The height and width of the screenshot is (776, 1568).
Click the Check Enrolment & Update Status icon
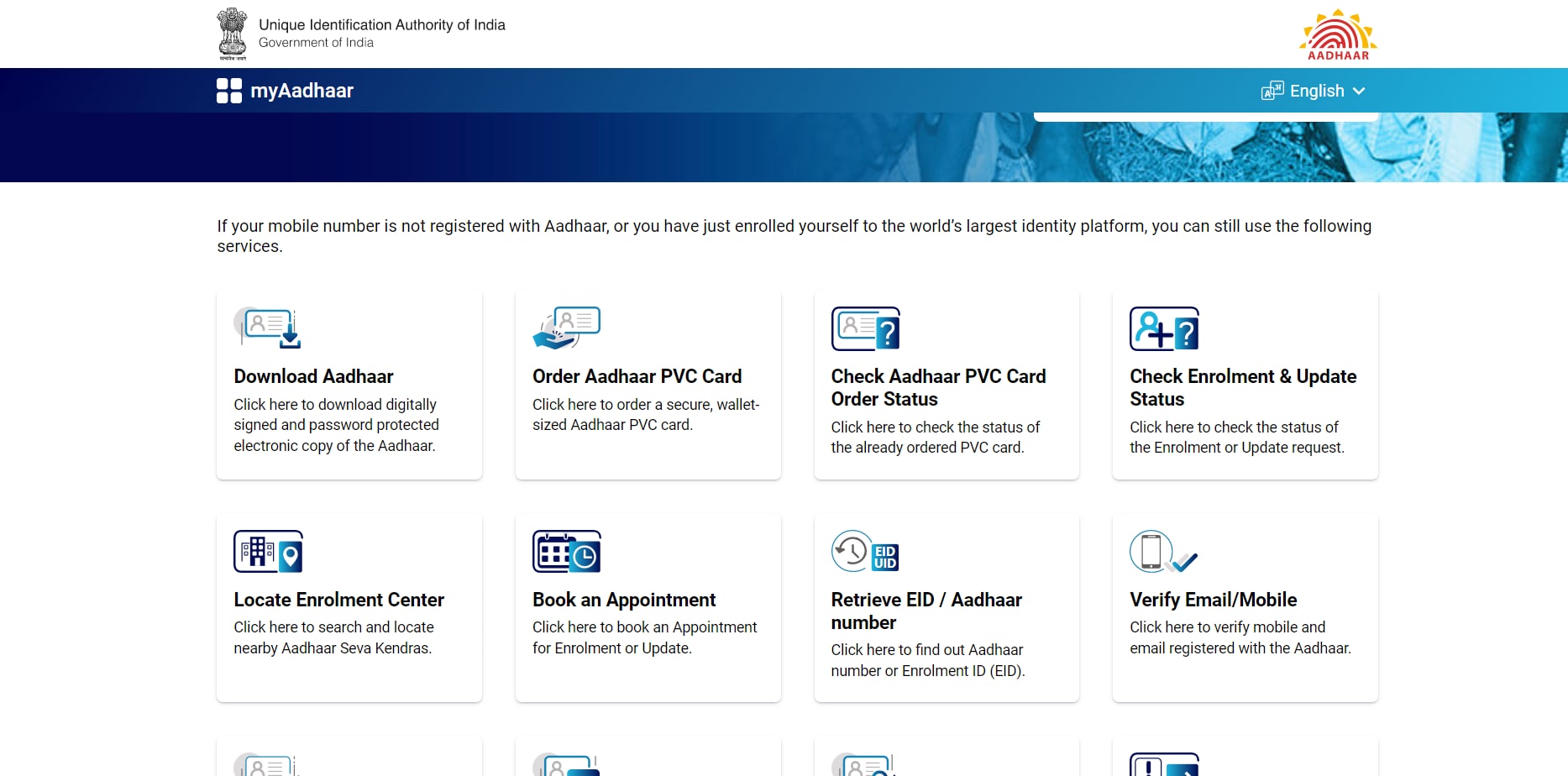[x=1164, y=328]
